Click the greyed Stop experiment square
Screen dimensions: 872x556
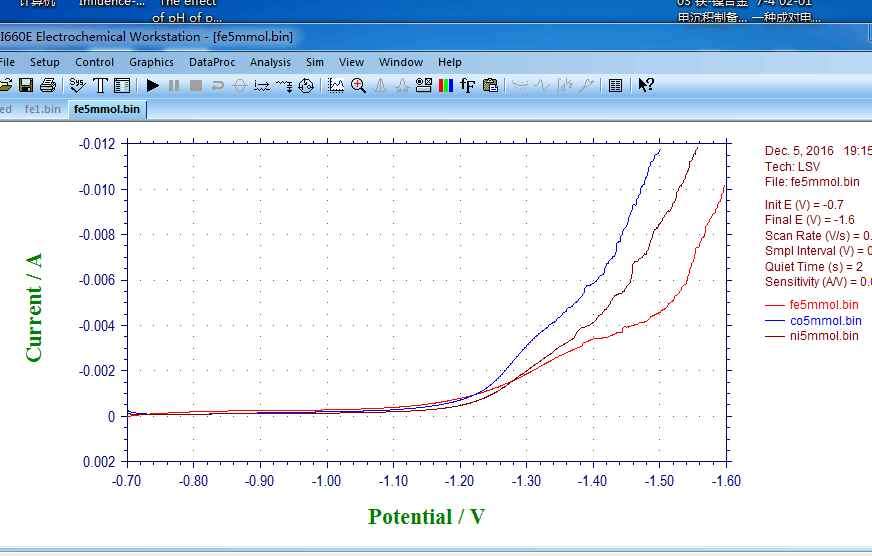(x=196, y=86)
